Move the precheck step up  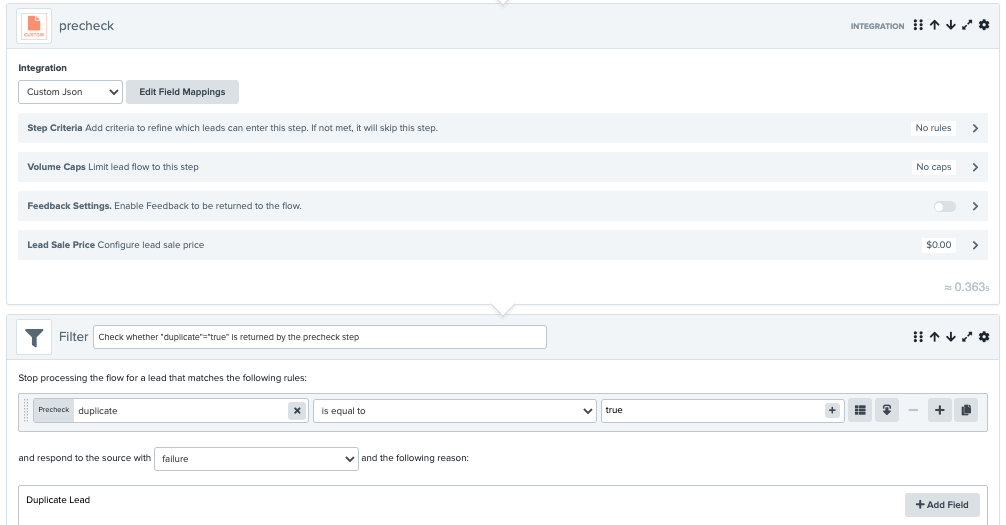tap(935, 25)
